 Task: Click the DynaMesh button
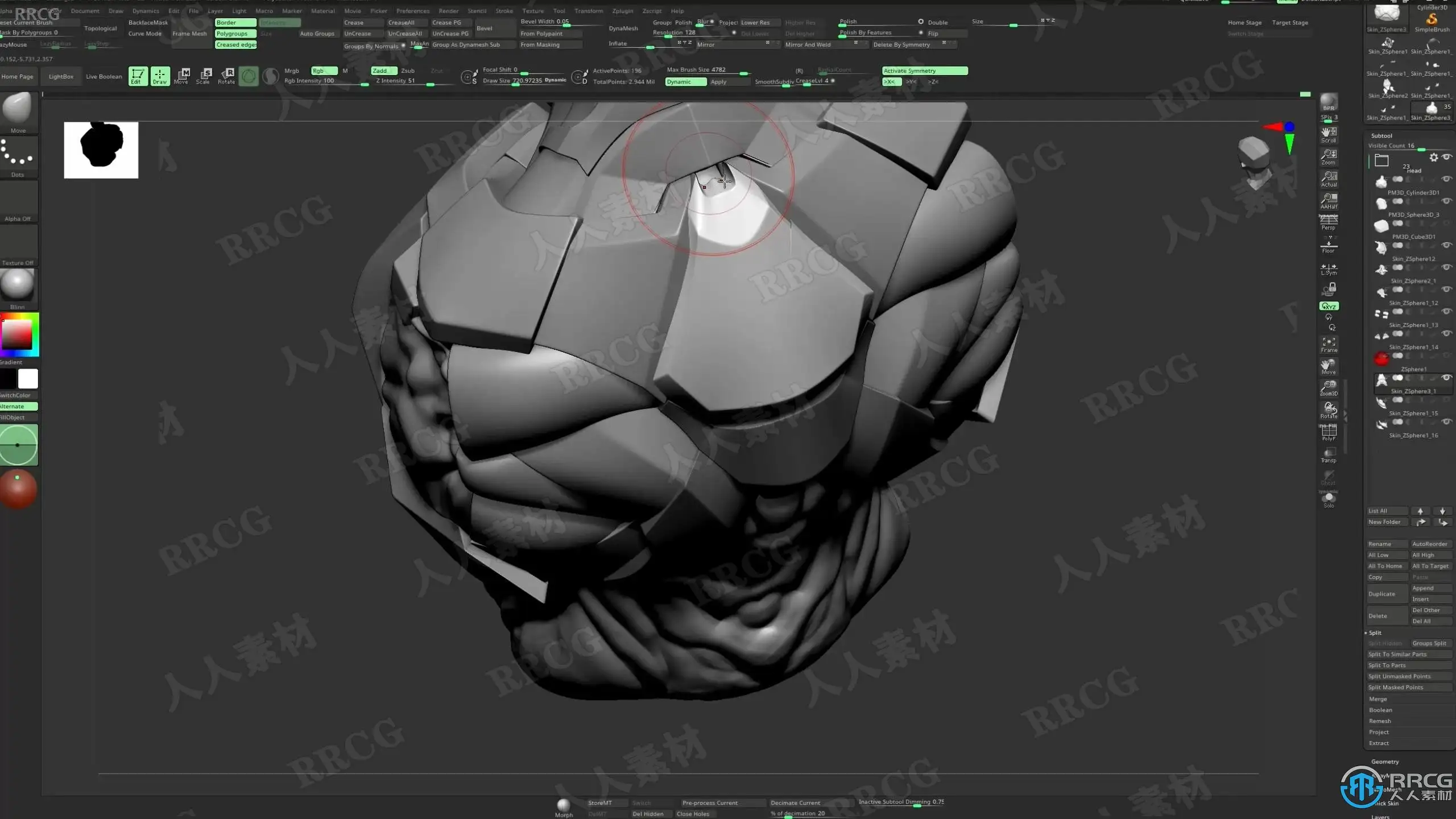pos(623,28)
